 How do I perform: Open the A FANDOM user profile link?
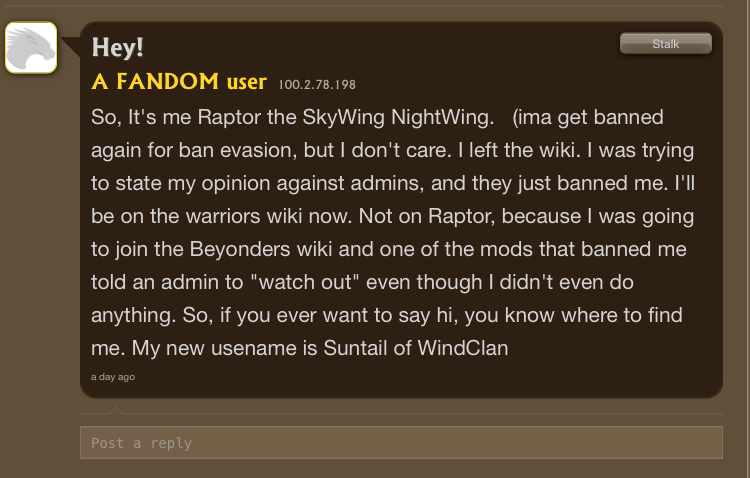pos(179,81)
